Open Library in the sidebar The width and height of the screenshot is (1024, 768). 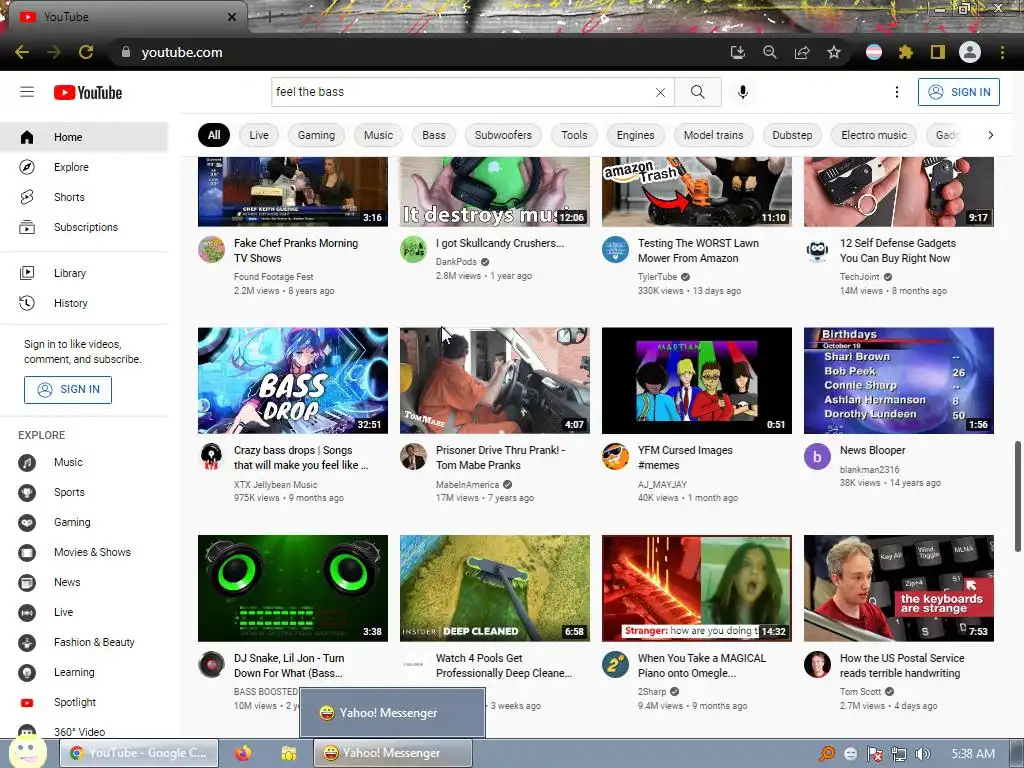[x=84, y=273]
